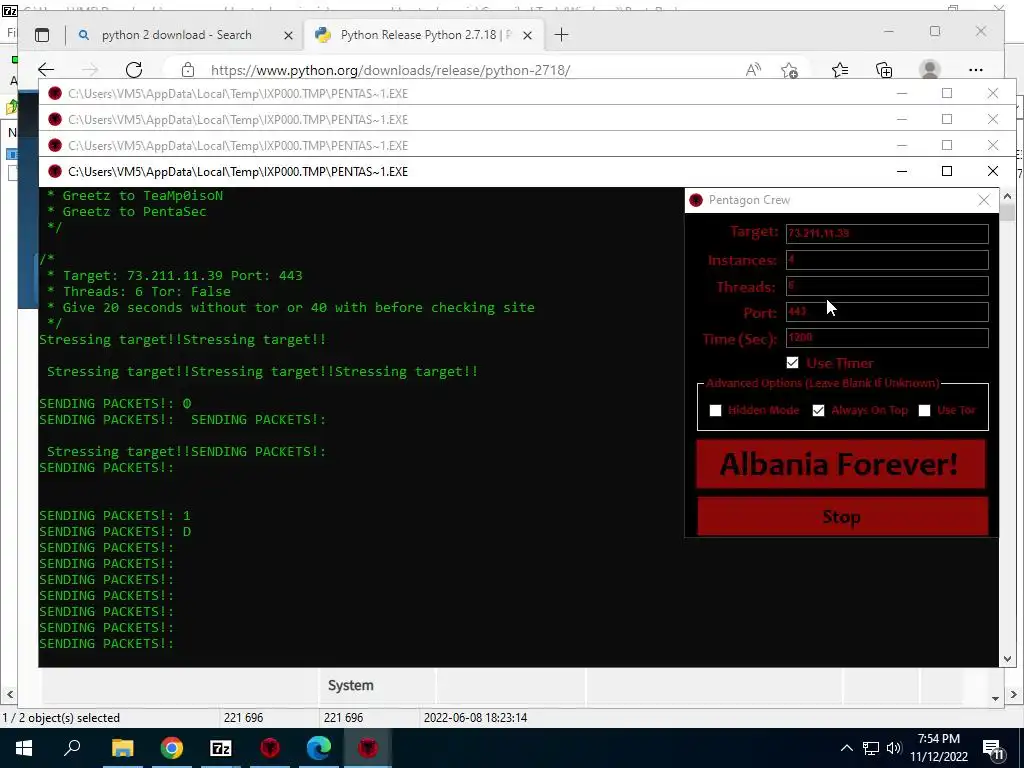Show hidden system tray icons
Image resolution: width=1024 pixels, height=768 pixels.
click(846, 748)
